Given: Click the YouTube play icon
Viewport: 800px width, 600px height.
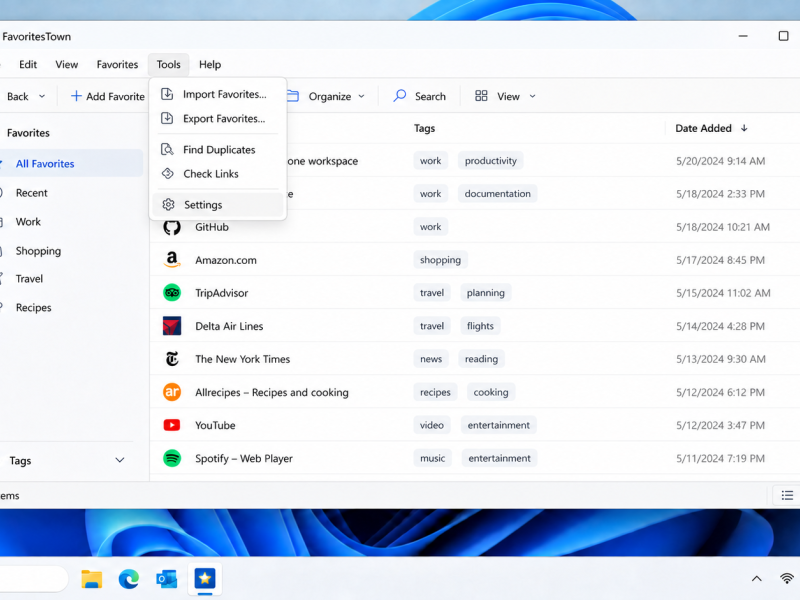Looking at the screenshot, I should coord(172,425).
